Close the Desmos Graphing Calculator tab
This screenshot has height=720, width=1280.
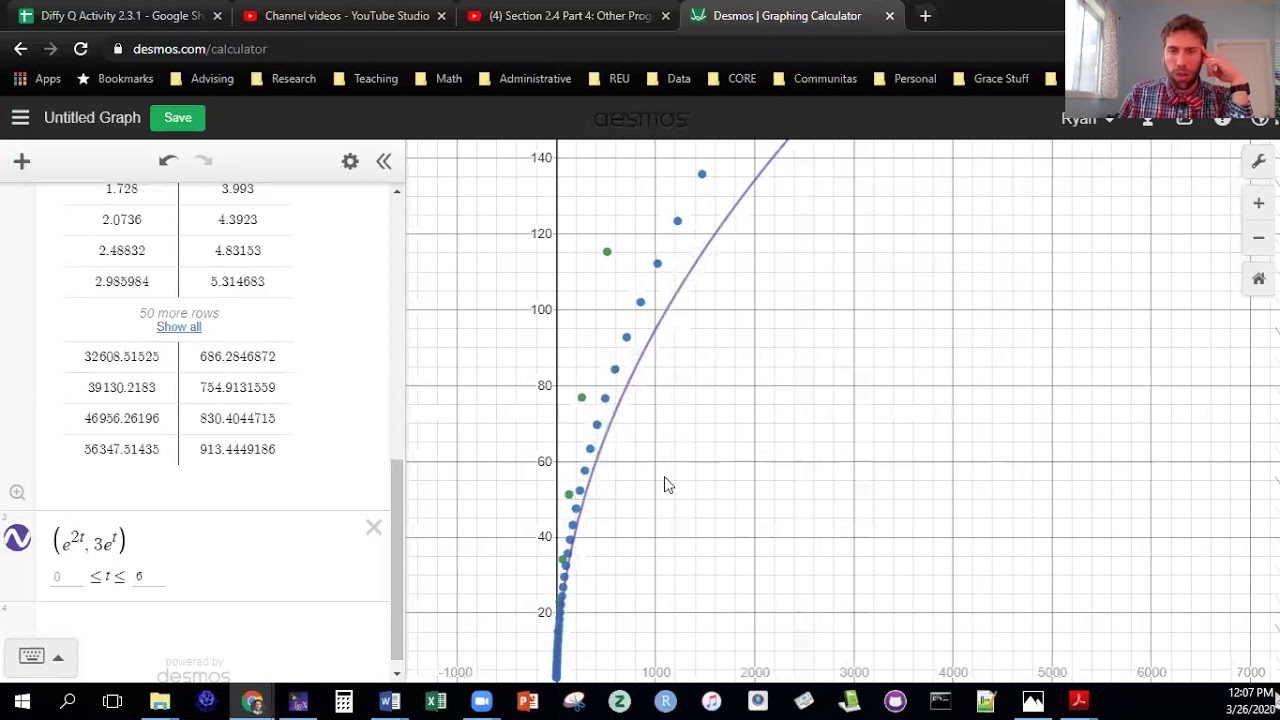click(x=889, y=16)
